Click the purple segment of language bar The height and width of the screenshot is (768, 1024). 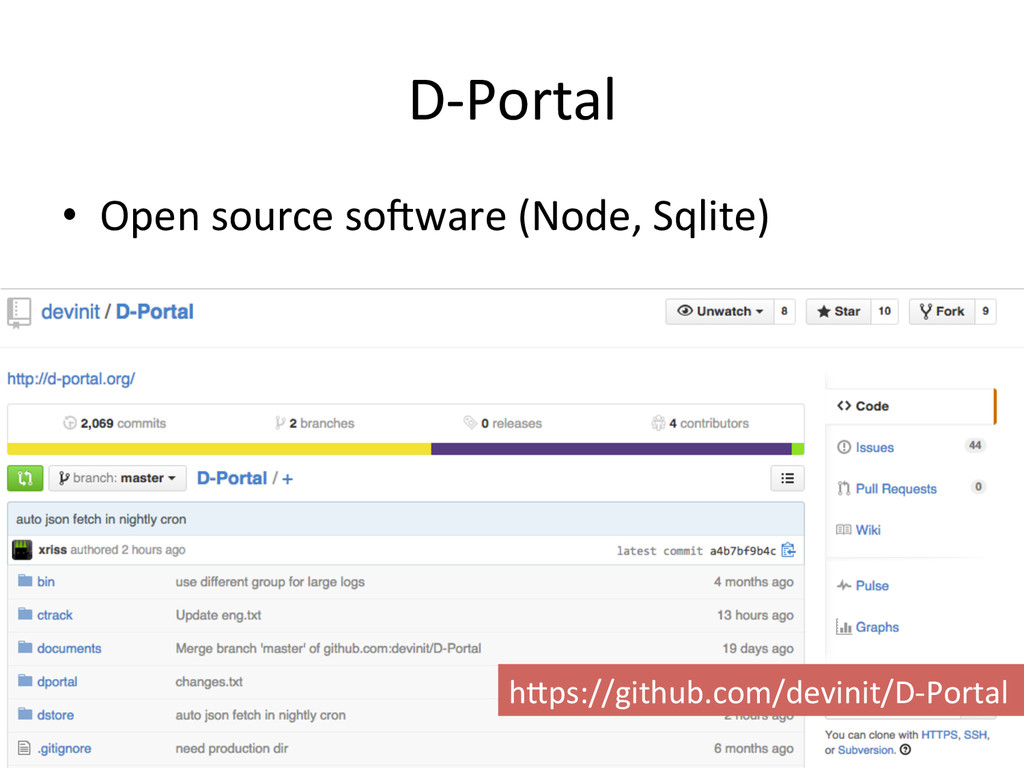click(x=611, y=449)
